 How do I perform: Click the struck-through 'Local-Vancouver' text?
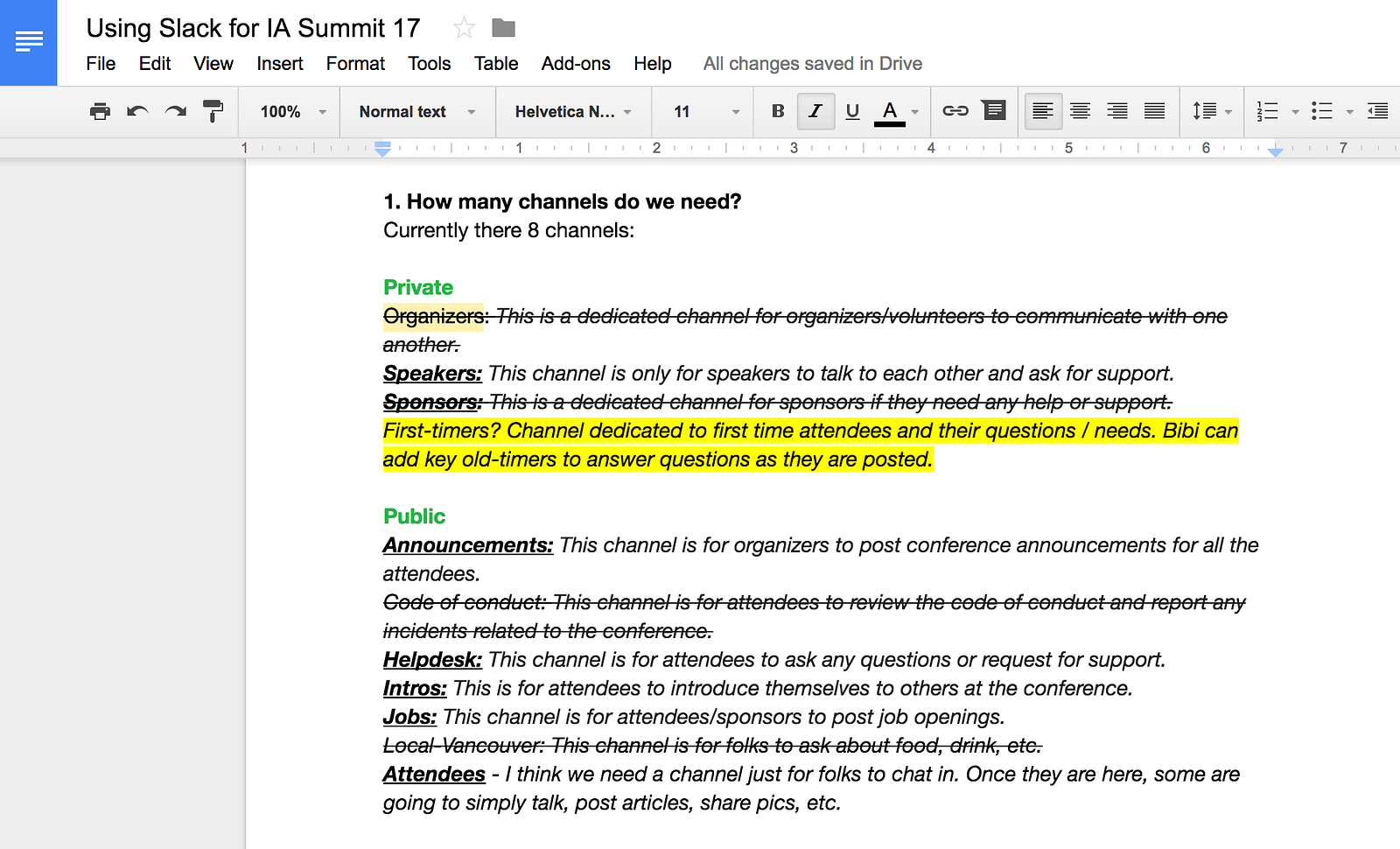coord(463,746)
